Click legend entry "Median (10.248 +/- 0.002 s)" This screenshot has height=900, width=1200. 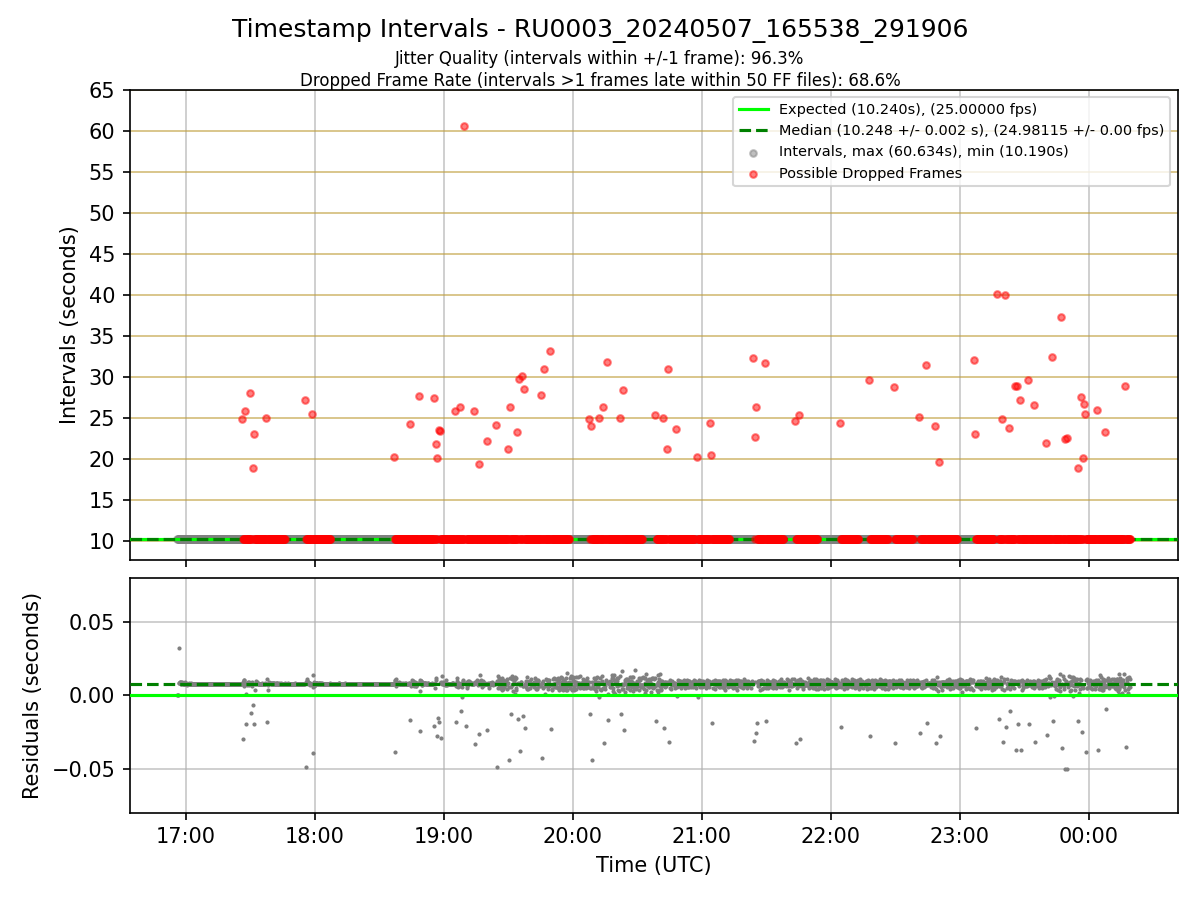(971, 130)
